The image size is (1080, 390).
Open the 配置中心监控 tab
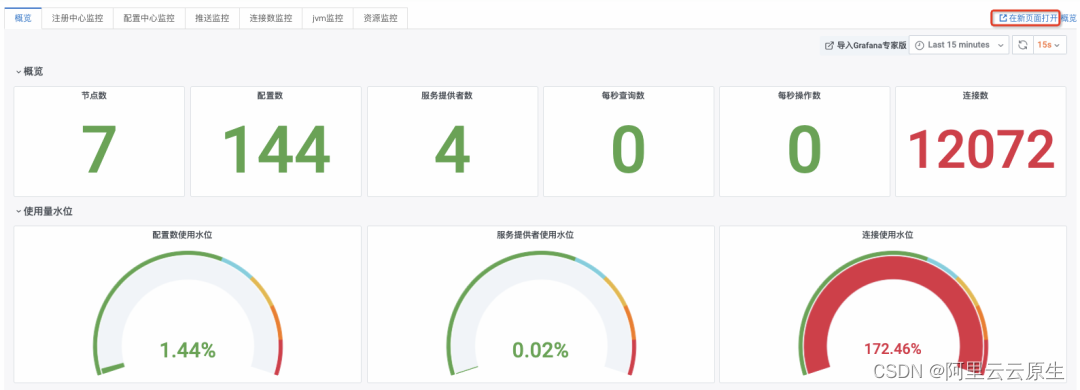(149, 19)
